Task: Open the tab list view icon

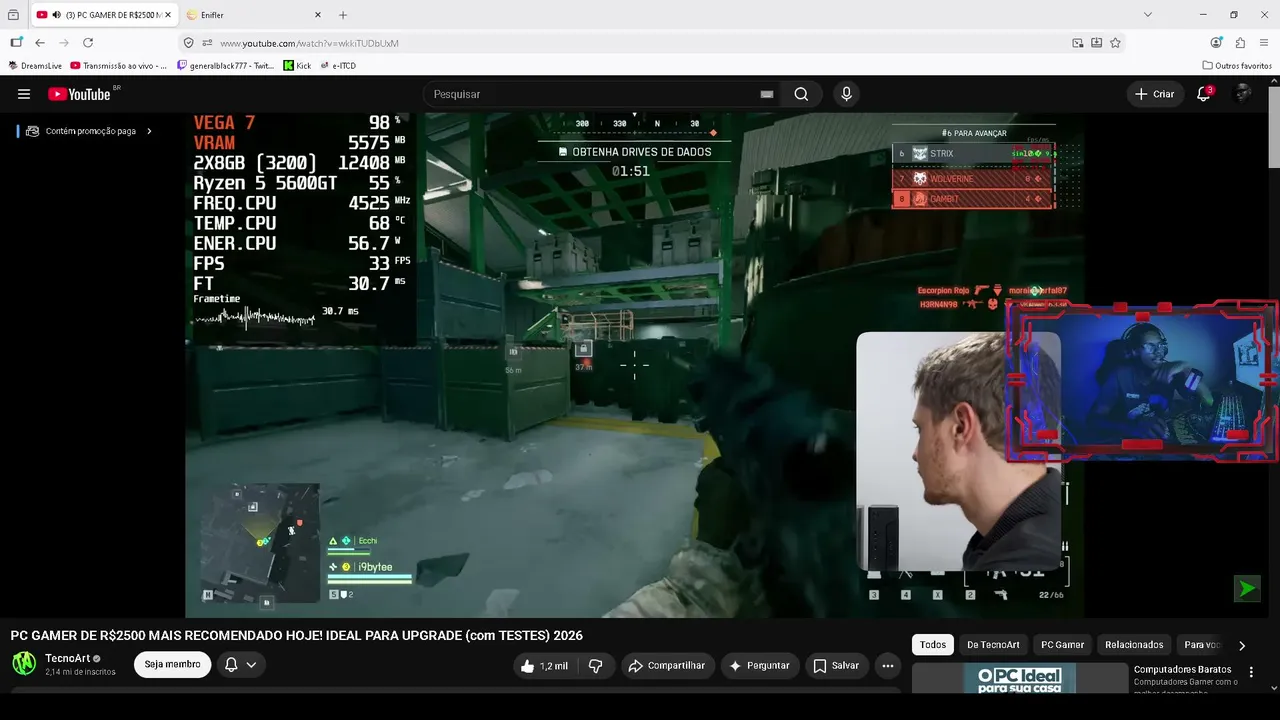Action: tap(13, 15)
